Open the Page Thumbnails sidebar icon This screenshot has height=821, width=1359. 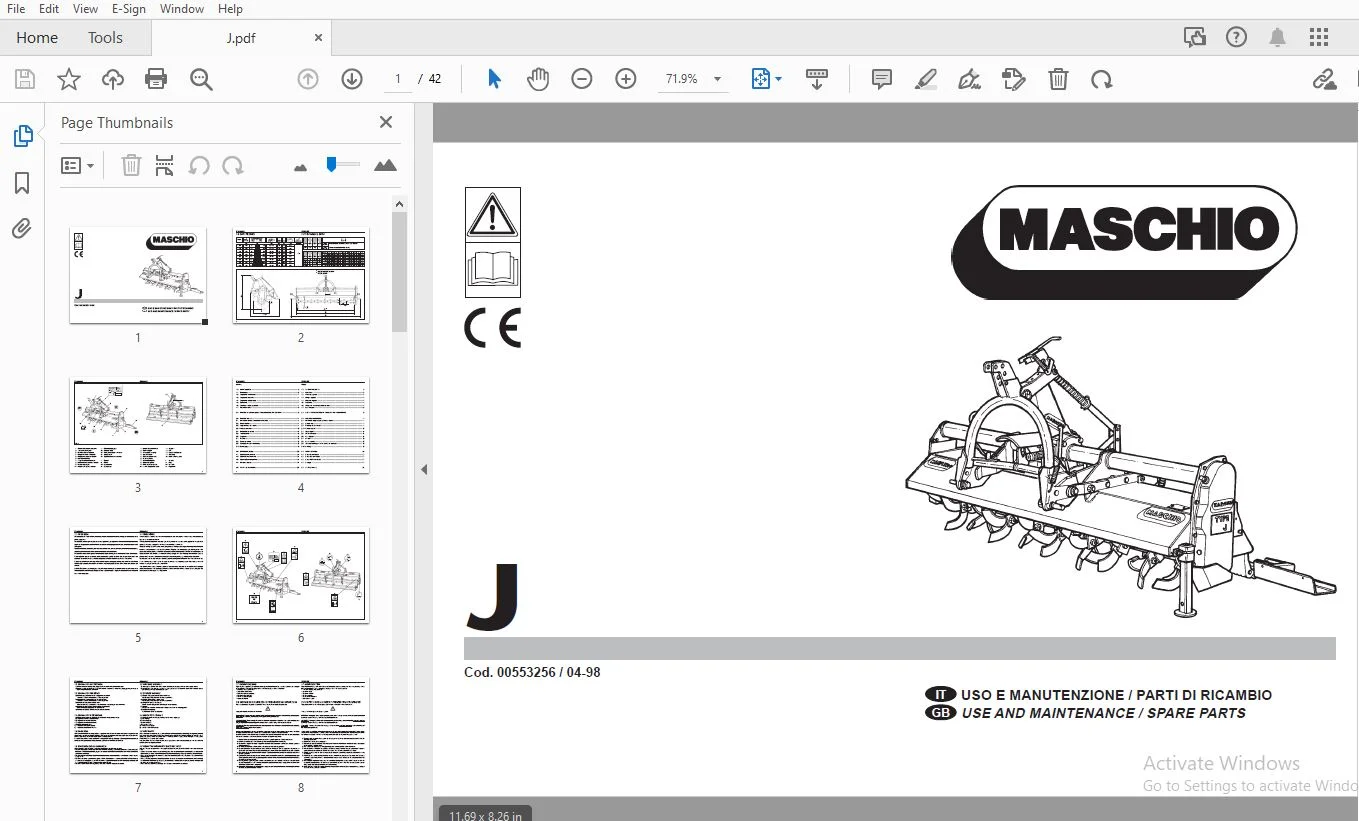click(x=22, y=136)
